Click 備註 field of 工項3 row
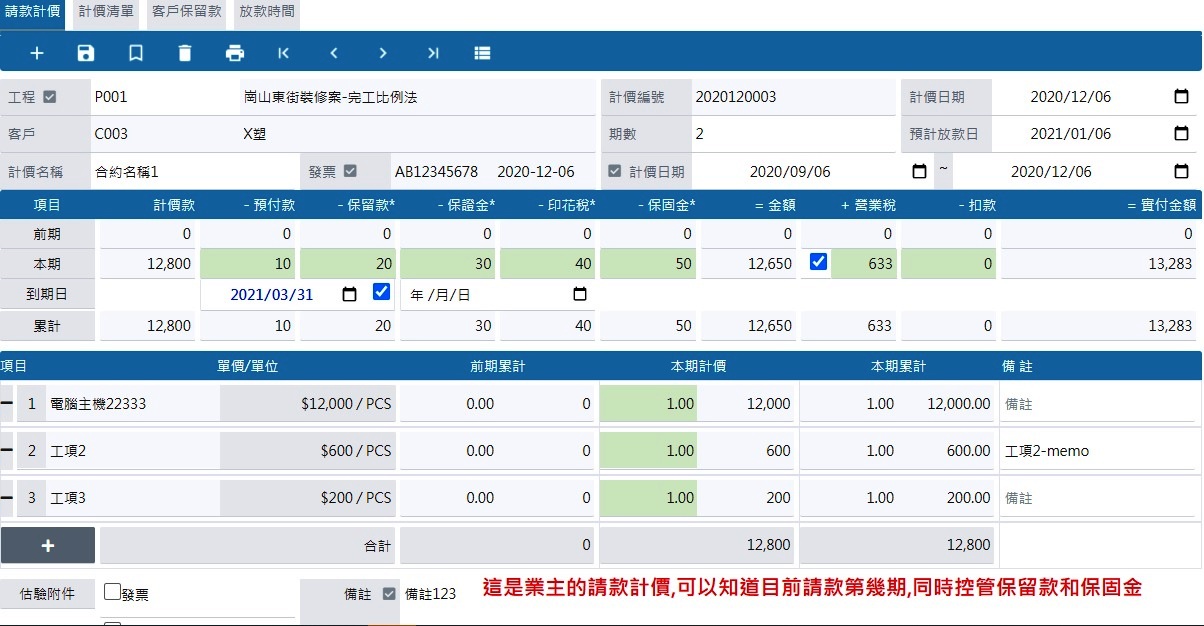Image resolution: width=1204 pixels, height=626 pixels. click(1100, 498)
